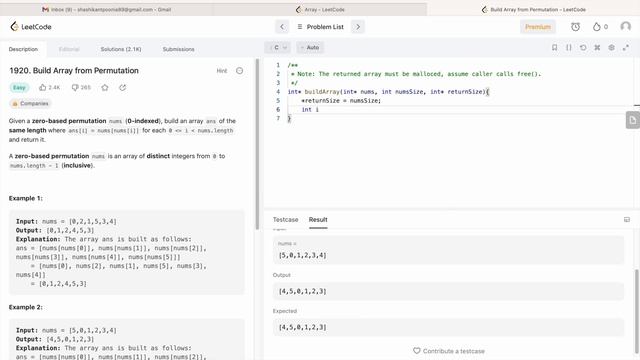Open the Solutions (2.1K) tab
The width and height of the screenshot is (640, 360).
tap(121, 49)
